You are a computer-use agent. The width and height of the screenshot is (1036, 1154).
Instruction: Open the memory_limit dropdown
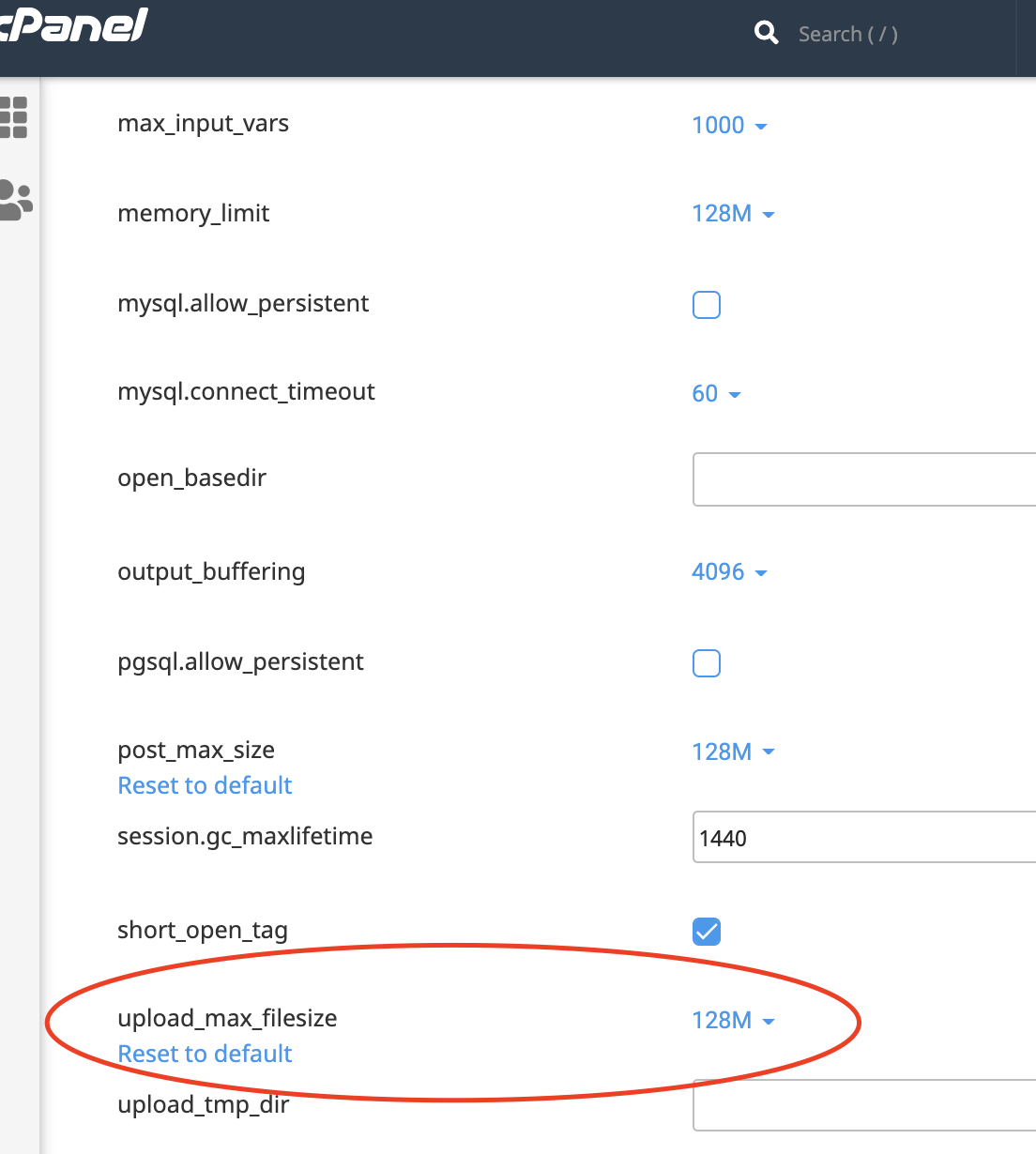(735, 213)
